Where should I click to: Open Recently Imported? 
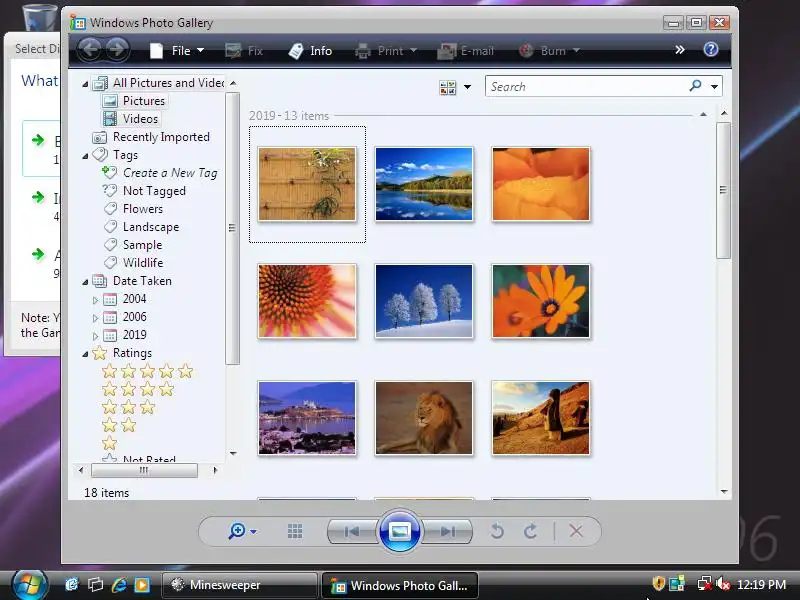pyautogui.click(x=151, y=137)
